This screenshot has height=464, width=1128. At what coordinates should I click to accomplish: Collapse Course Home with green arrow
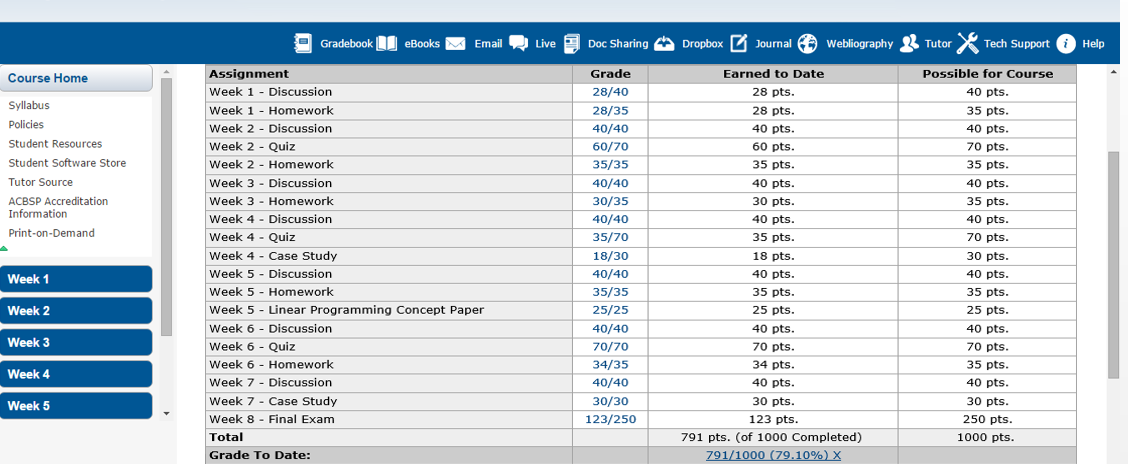(4, 248)
